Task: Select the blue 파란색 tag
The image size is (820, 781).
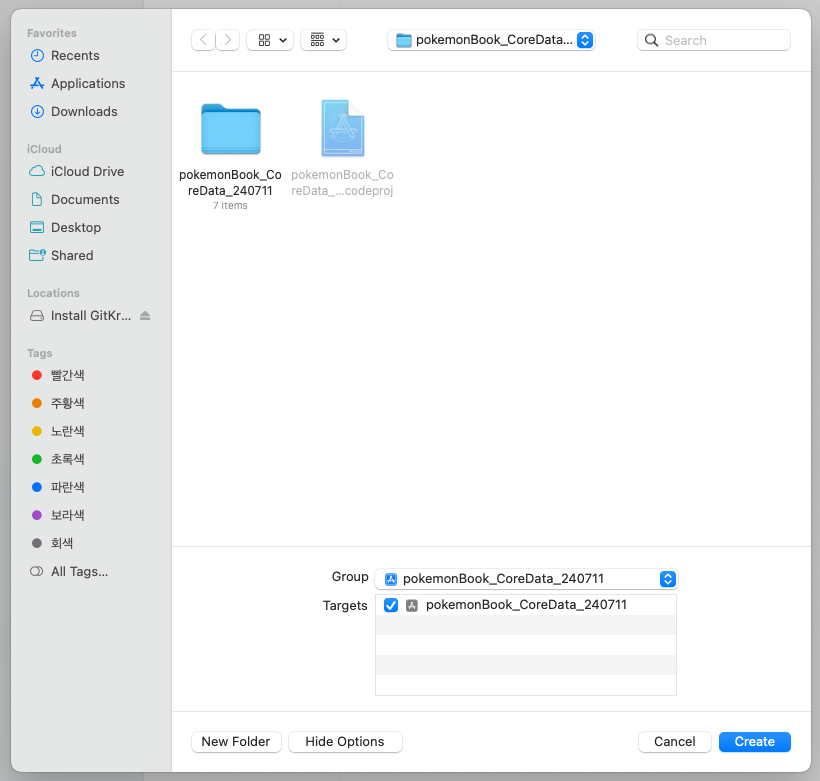Action: click(x=58, y=487)
